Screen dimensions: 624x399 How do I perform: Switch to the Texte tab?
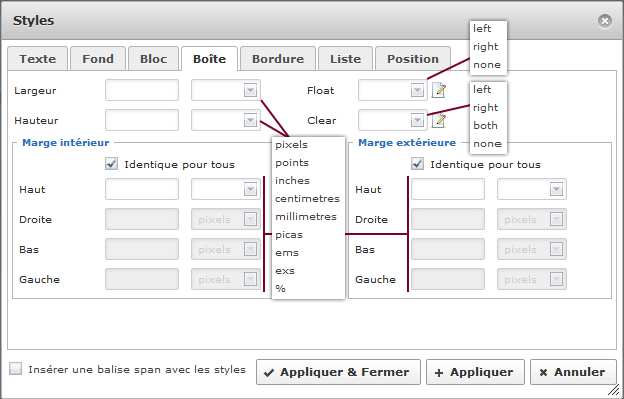coord(37,59)
